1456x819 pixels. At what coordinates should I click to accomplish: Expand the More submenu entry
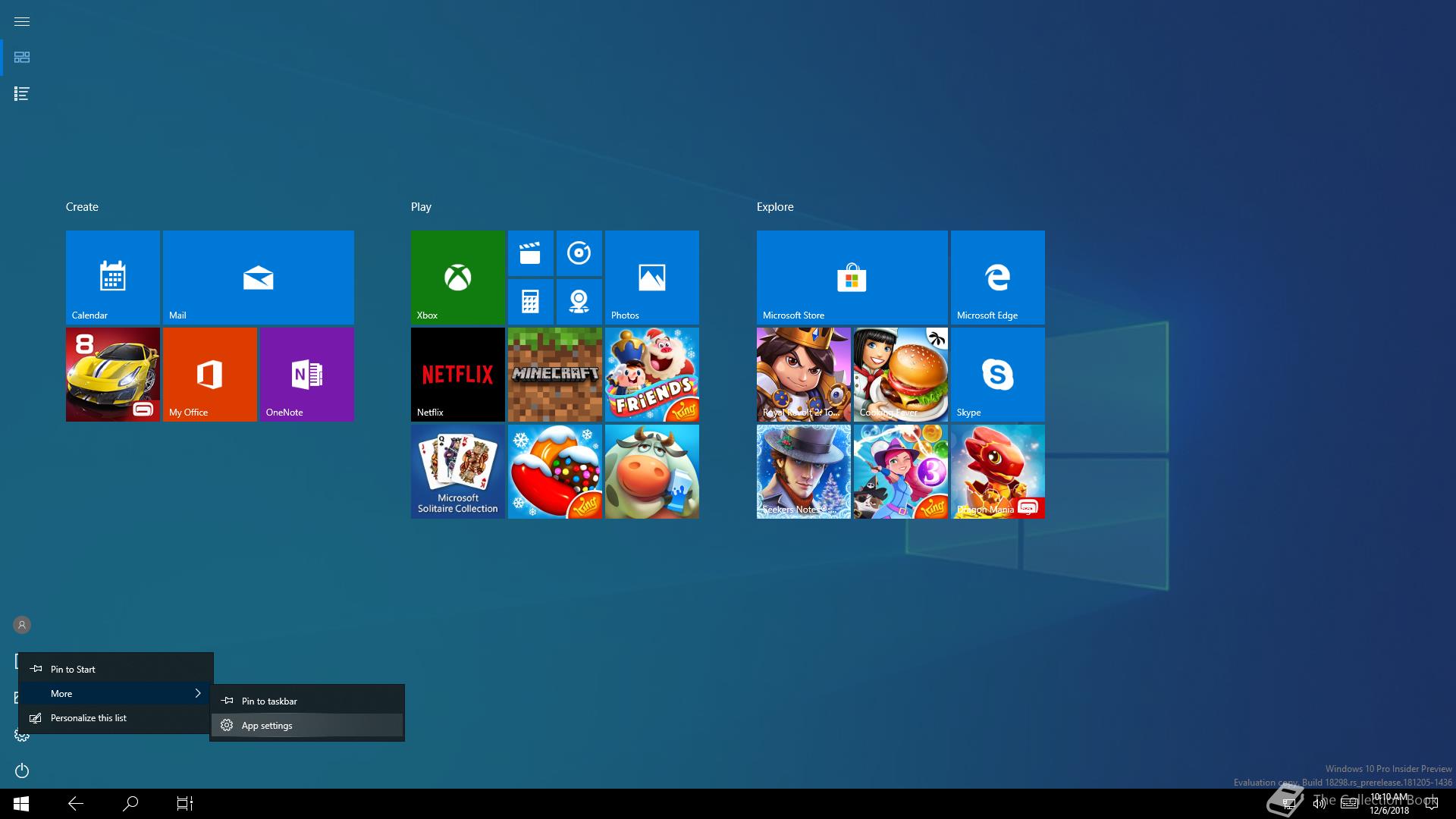(115, 693)
